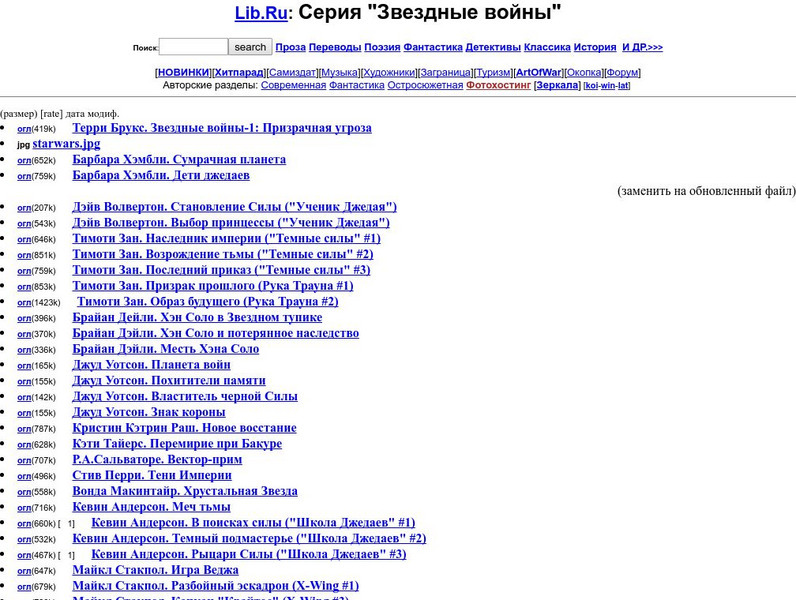Open Терри Брукс Призрачная угроза book
Screen dimensions: 796x600
click(x=222, y=128)
